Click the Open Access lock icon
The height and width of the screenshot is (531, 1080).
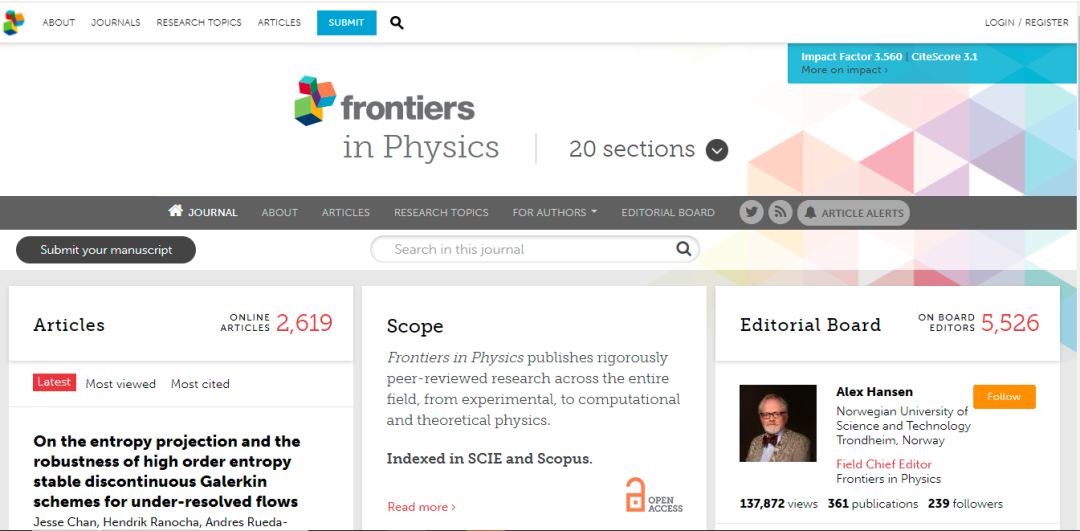tap(635, 495)
